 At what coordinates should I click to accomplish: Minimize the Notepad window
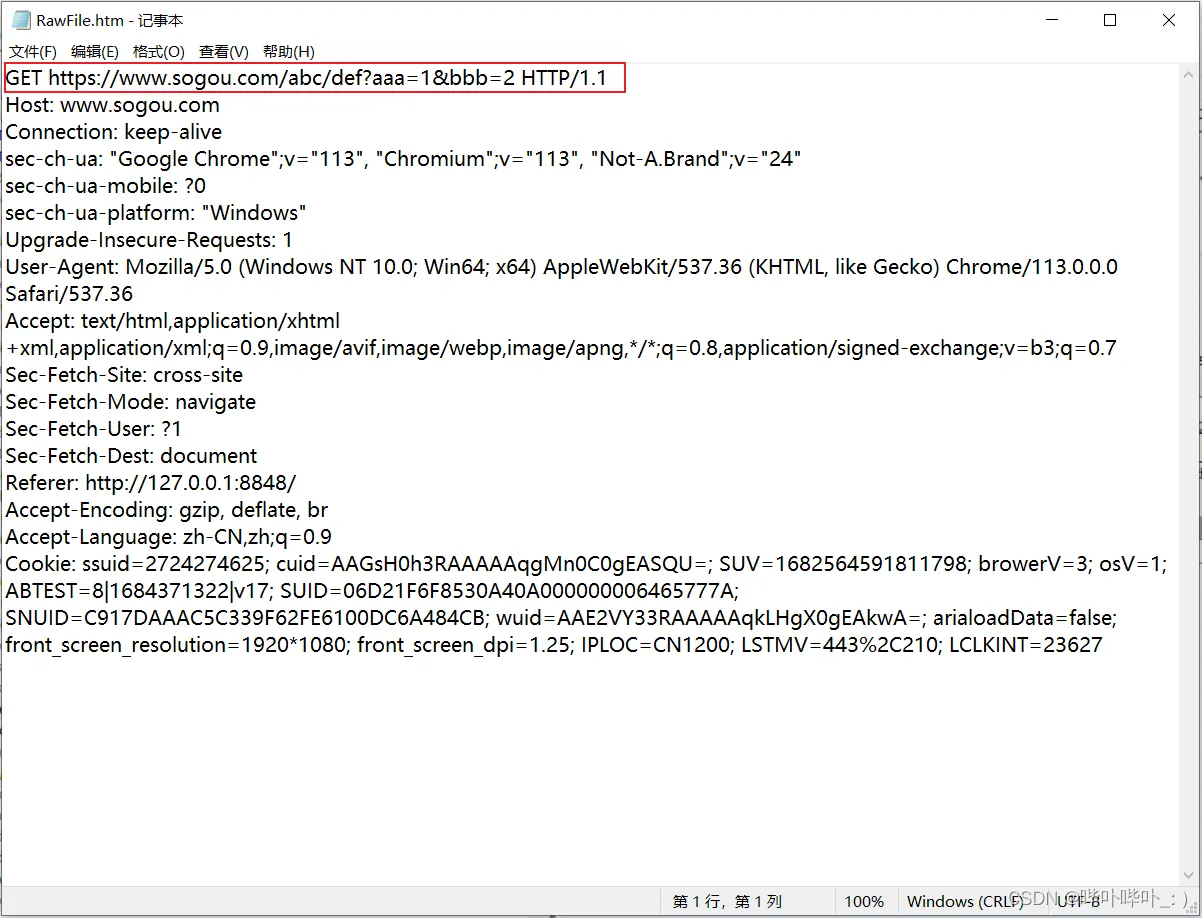(1051, 20)
